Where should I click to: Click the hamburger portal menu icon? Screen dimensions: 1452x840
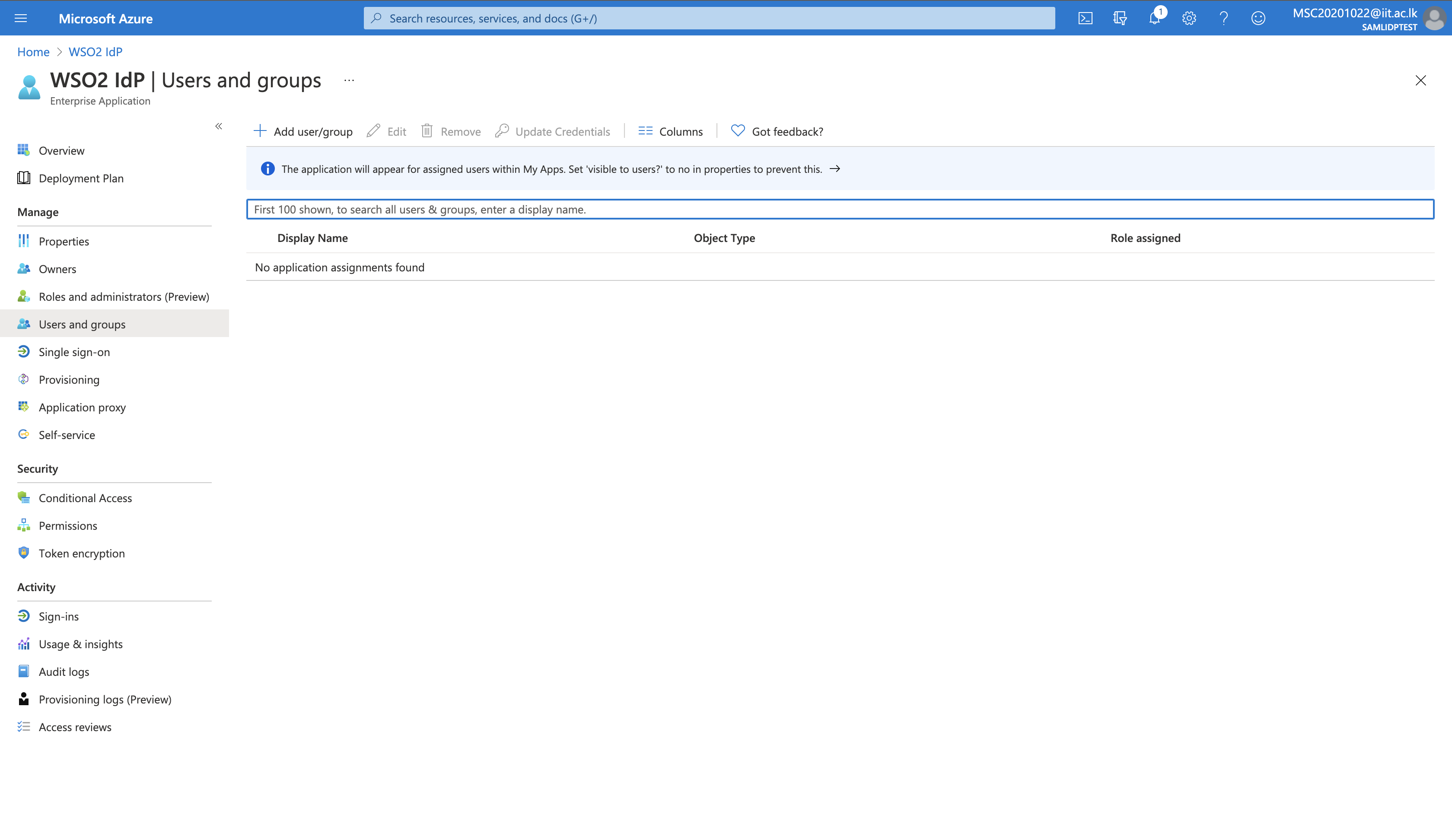(x=21, y=19)
